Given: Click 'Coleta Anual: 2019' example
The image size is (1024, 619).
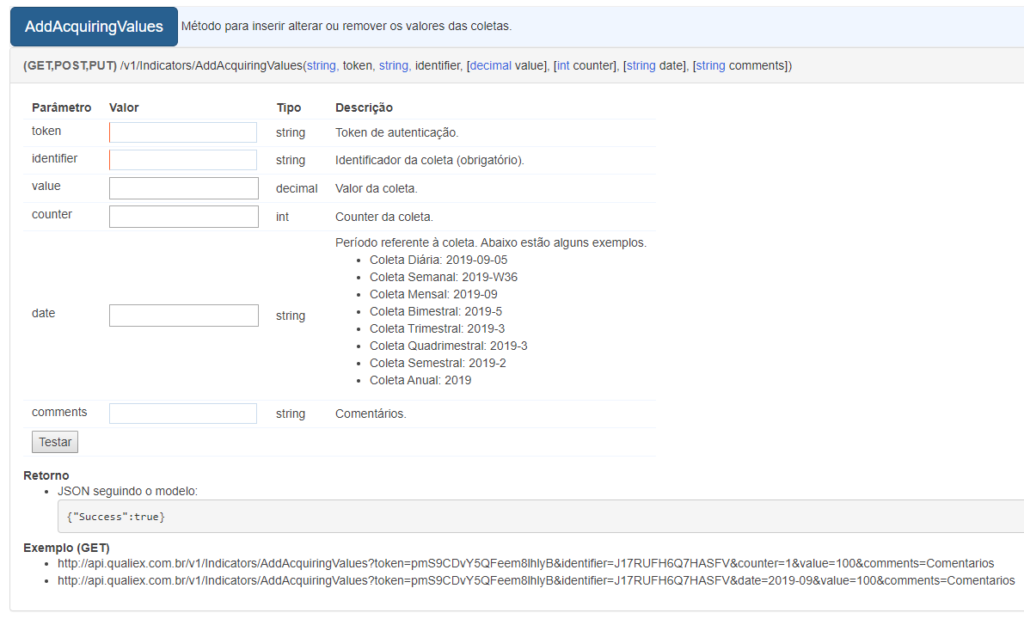Looking at the screenshot, I should coord(421,380).
